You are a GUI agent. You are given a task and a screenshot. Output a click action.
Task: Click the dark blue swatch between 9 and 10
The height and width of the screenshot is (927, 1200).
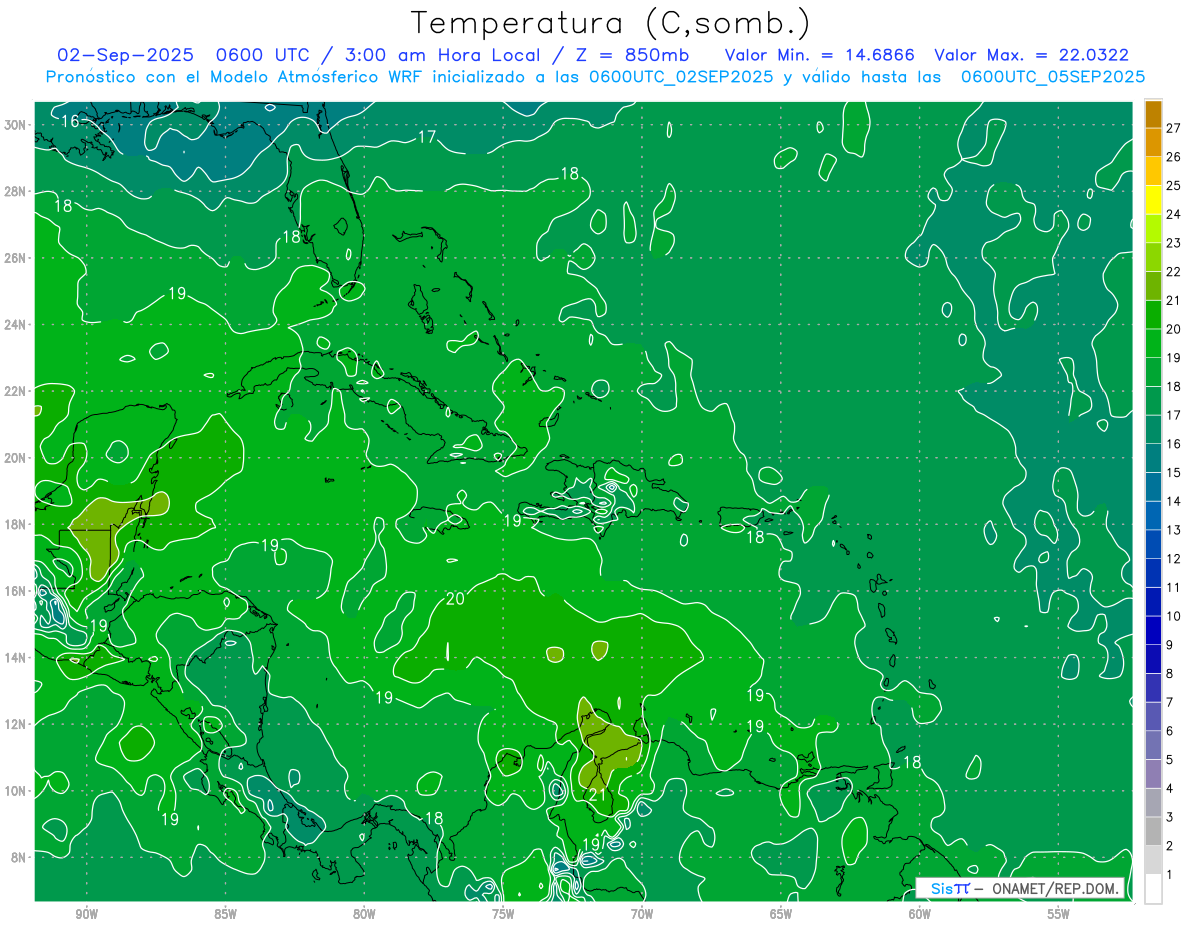tap(1153, 630)
